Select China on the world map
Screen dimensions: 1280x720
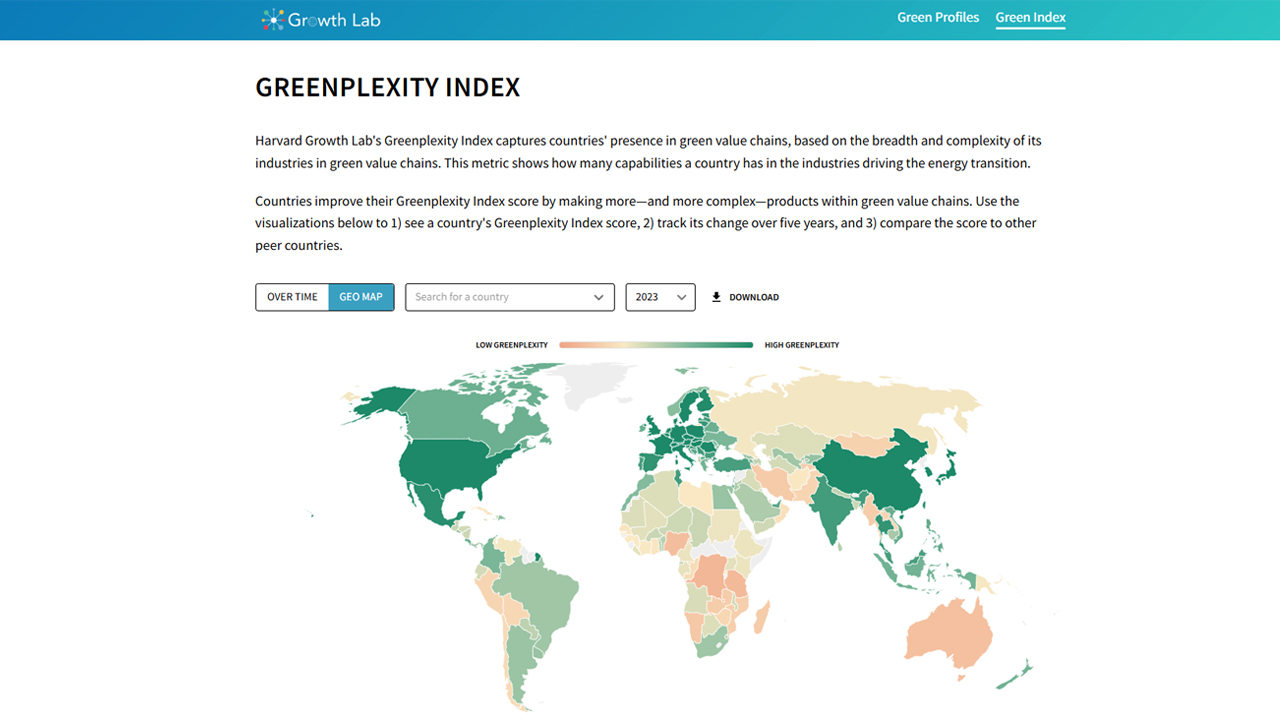[870, 470]
